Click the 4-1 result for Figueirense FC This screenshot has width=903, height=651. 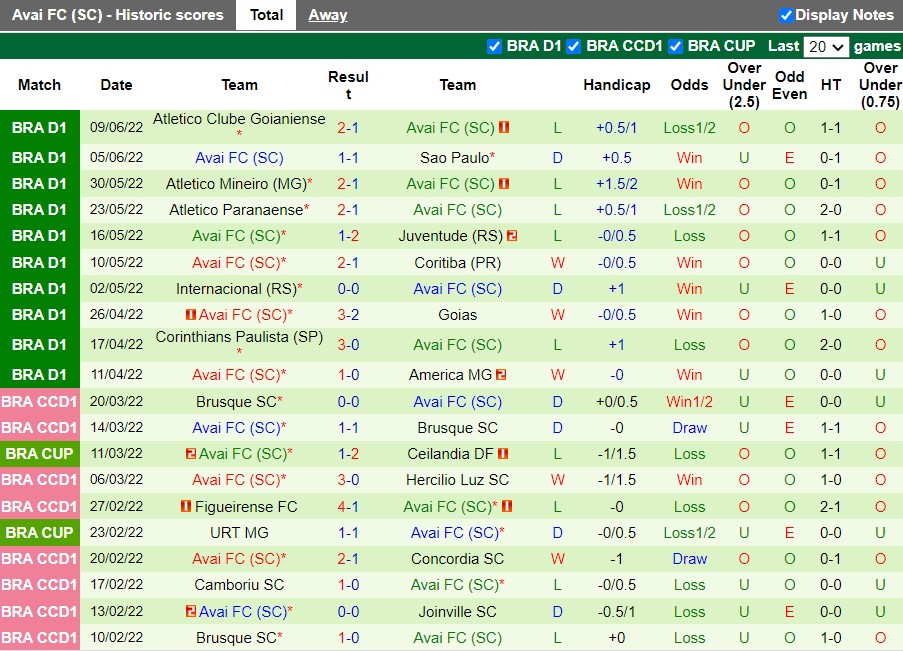coord(348,506)
